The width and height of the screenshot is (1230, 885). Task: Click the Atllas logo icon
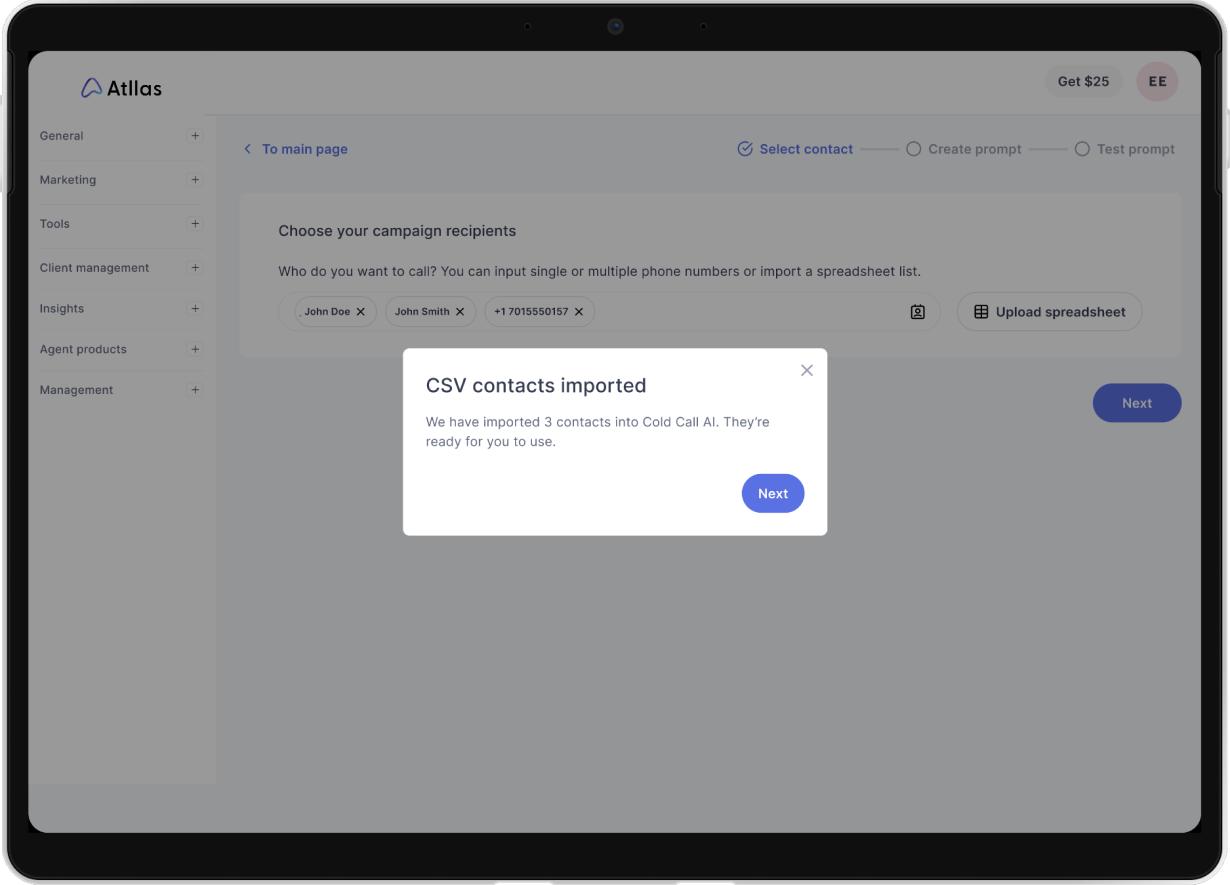pyautogui.click(x=91, y=88)
